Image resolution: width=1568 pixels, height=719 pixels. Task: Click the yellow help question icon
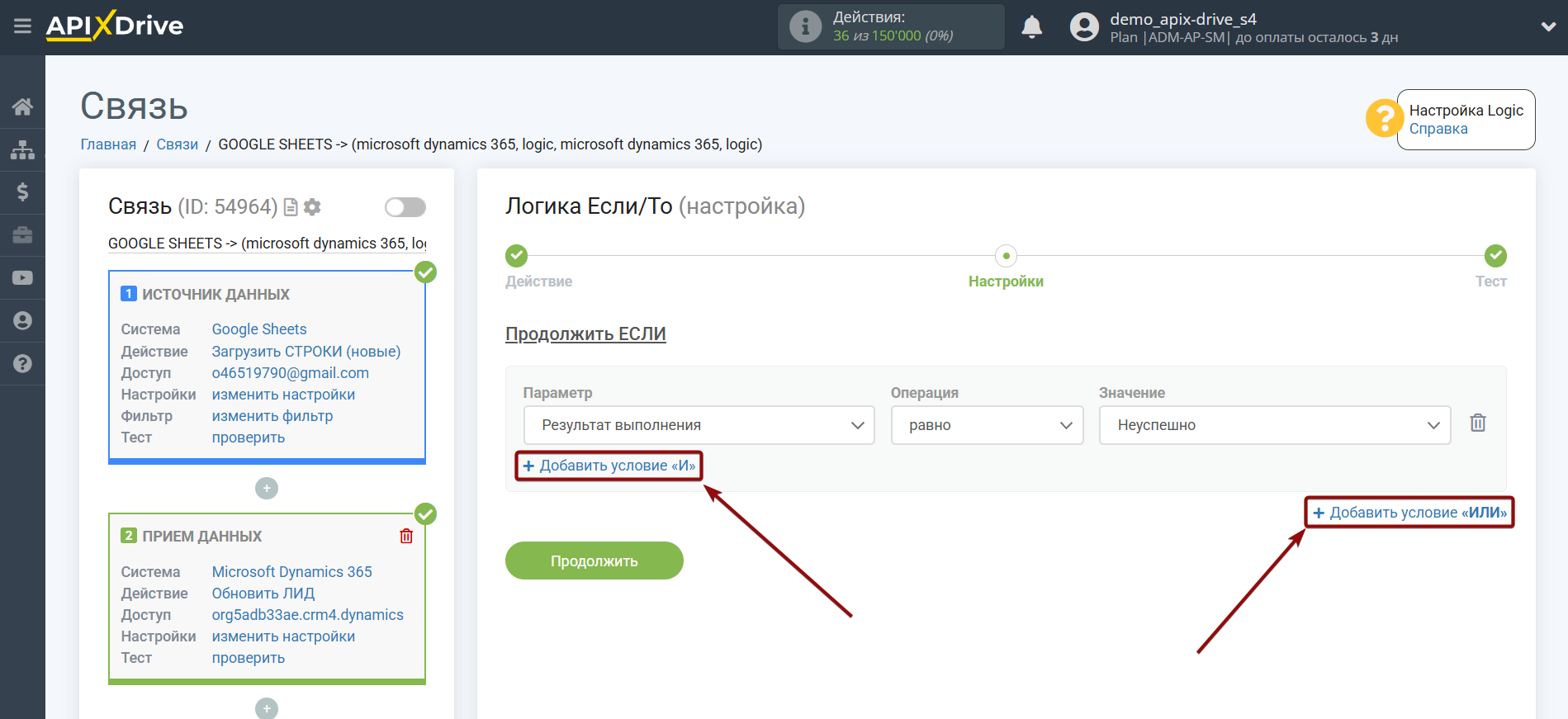[x=1383, y=118]
